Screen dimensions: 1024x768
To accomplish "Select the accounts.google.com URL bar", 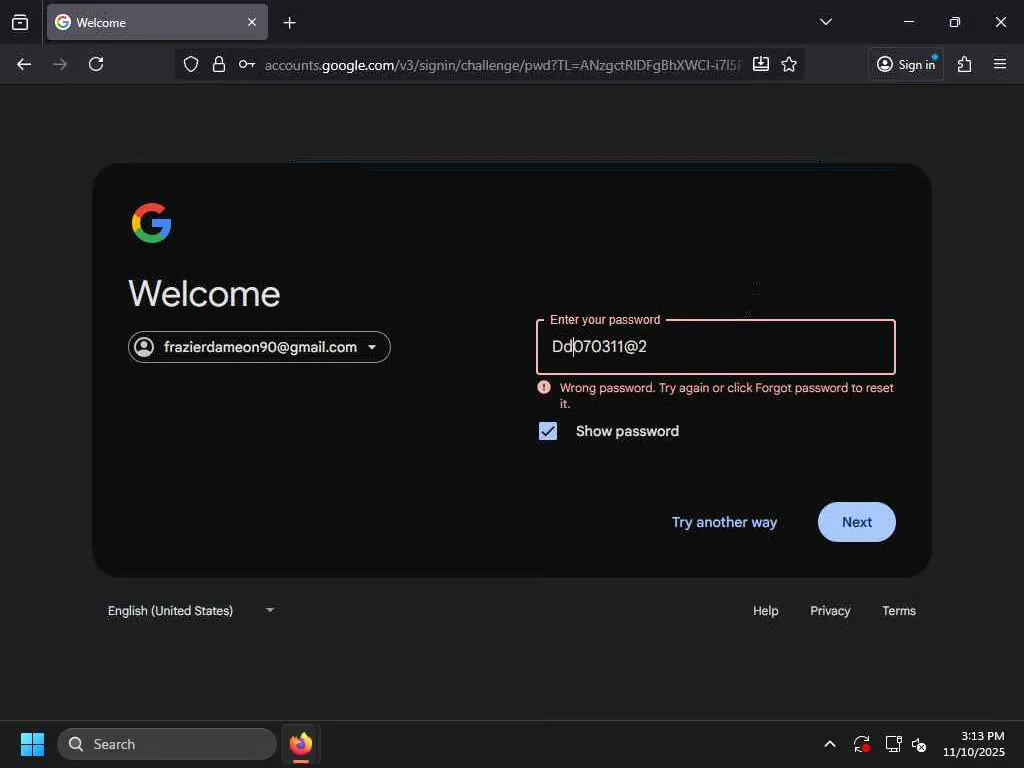I will 503,65.
